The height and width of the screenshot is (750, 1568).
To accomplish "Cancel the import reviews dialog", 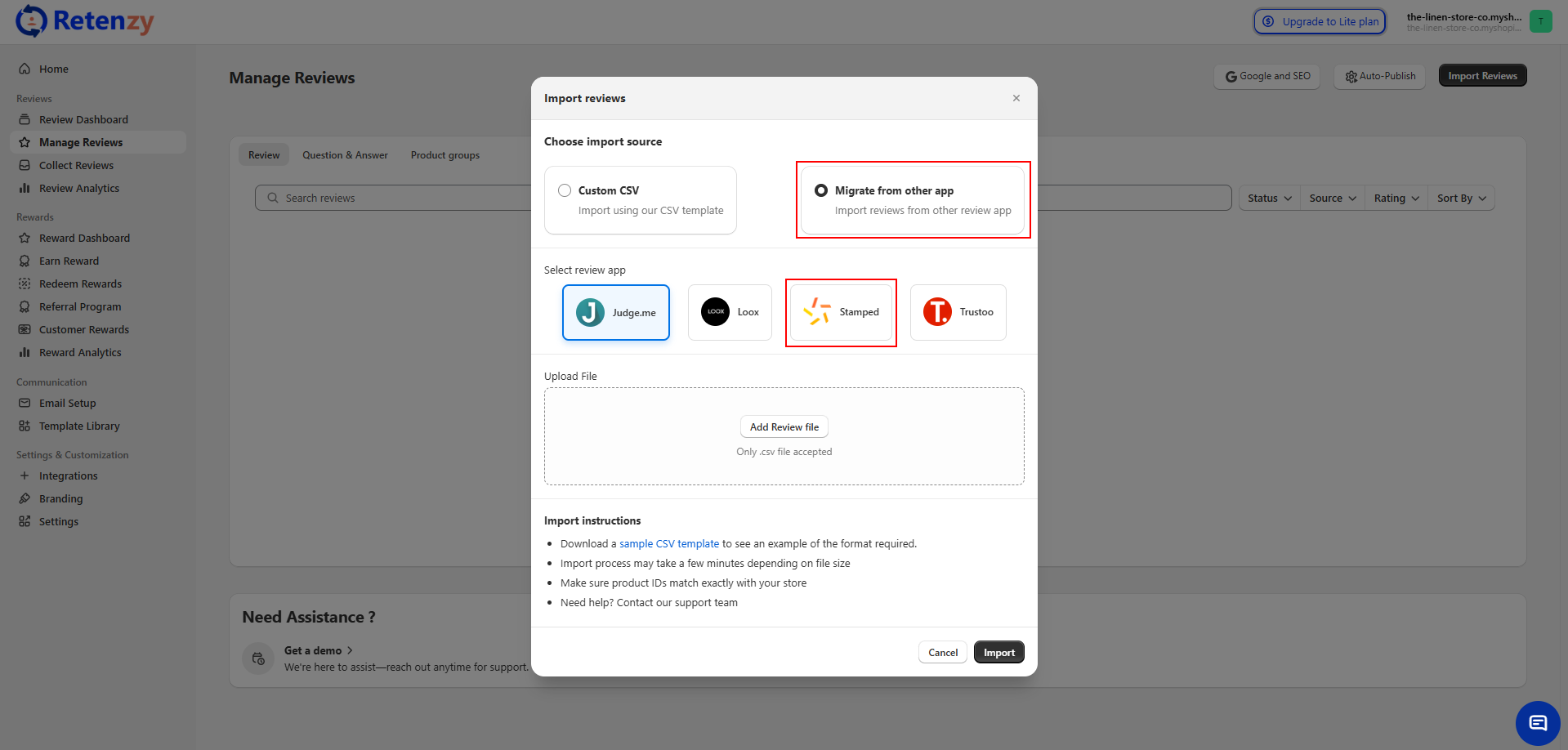I will click(943, 652).
